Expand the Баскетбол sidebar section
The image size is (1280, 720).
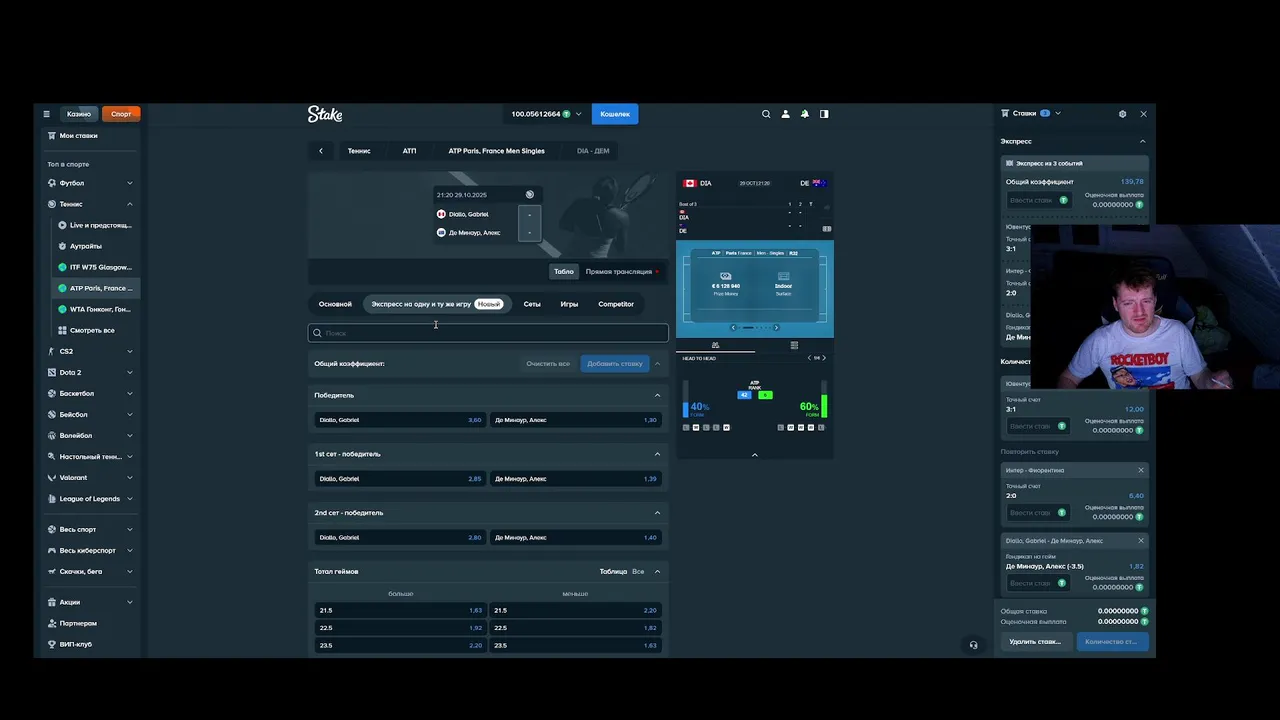pos(130,393)
